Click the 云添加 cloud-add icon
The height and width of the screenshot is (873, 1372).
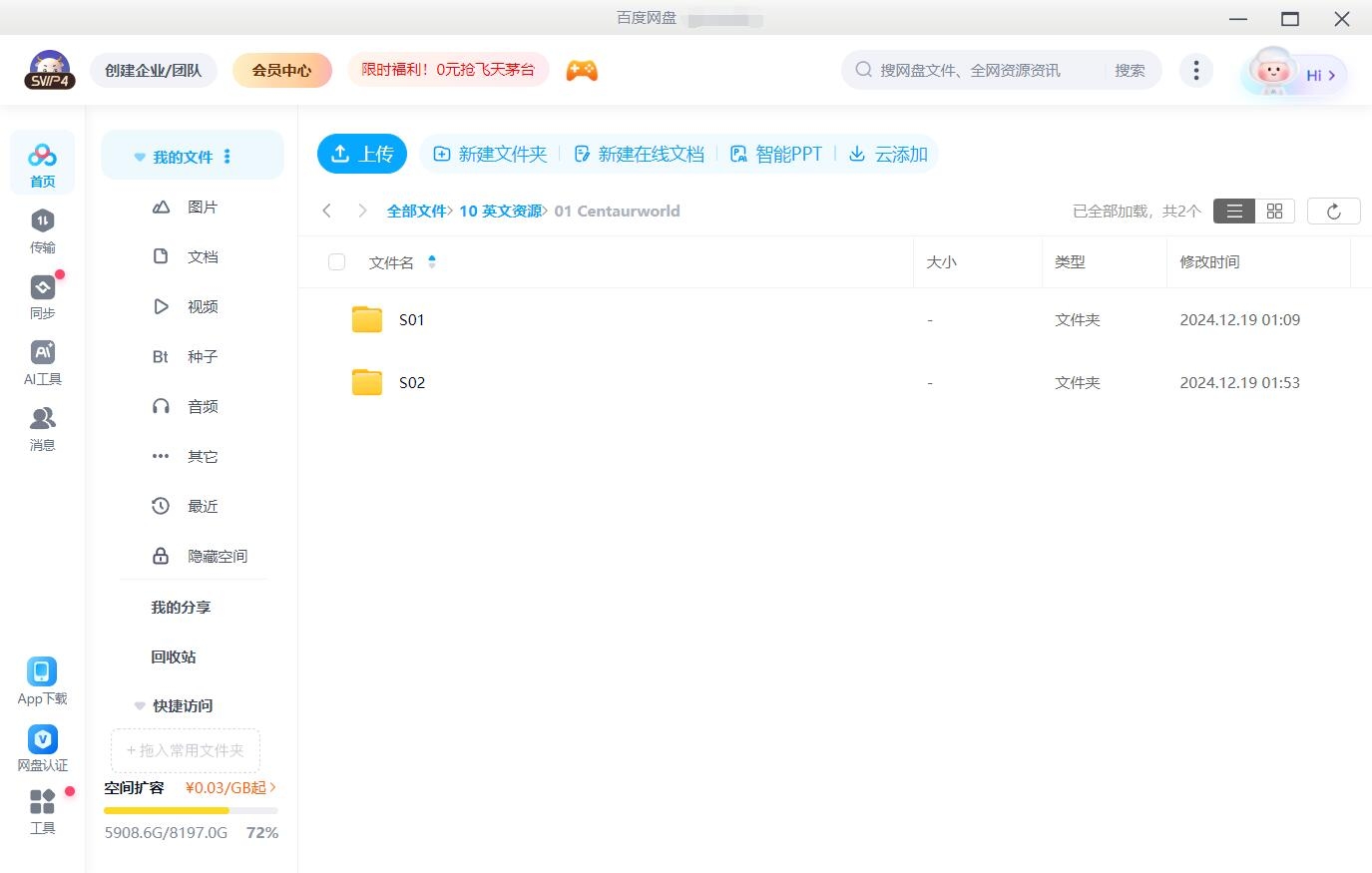[856, 154]
